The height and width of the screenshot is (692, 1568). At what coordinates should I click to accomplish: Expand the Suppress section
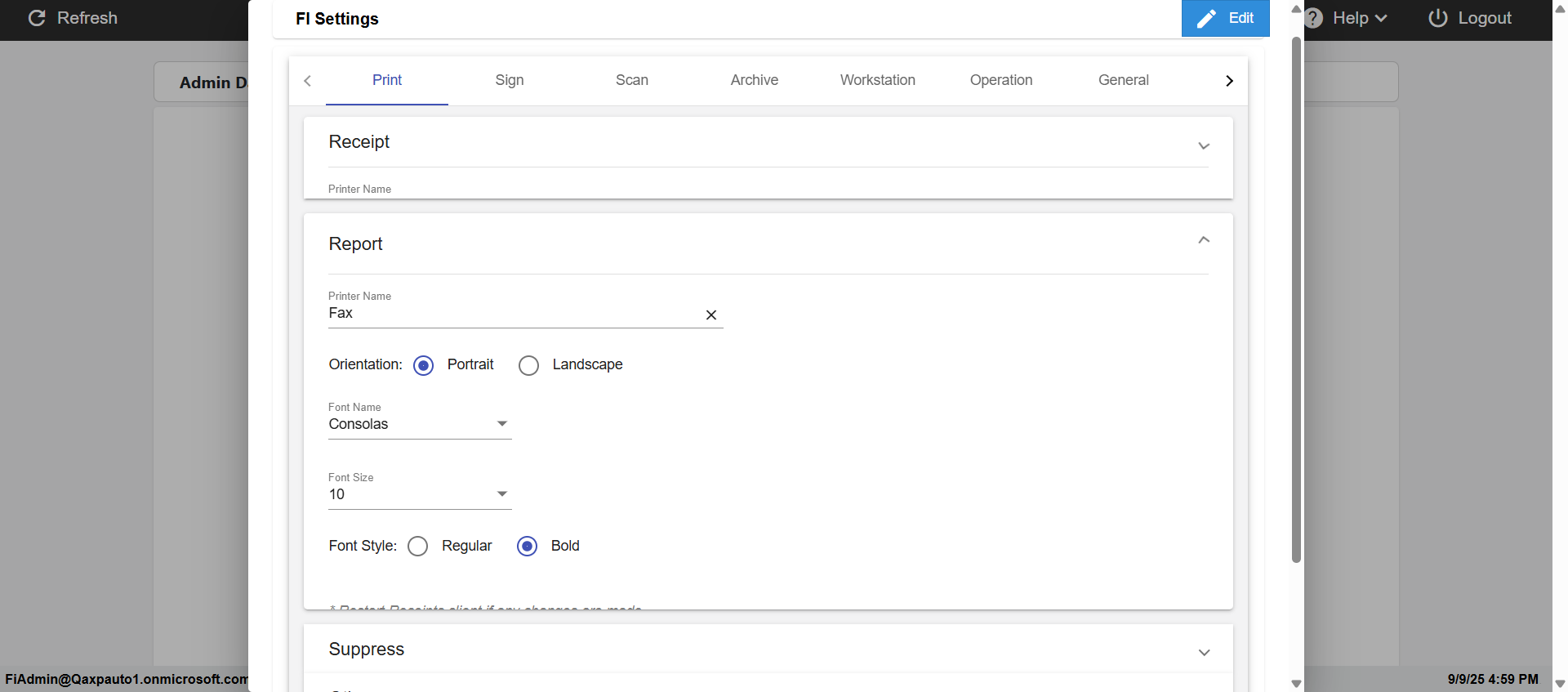[1204, 653]
